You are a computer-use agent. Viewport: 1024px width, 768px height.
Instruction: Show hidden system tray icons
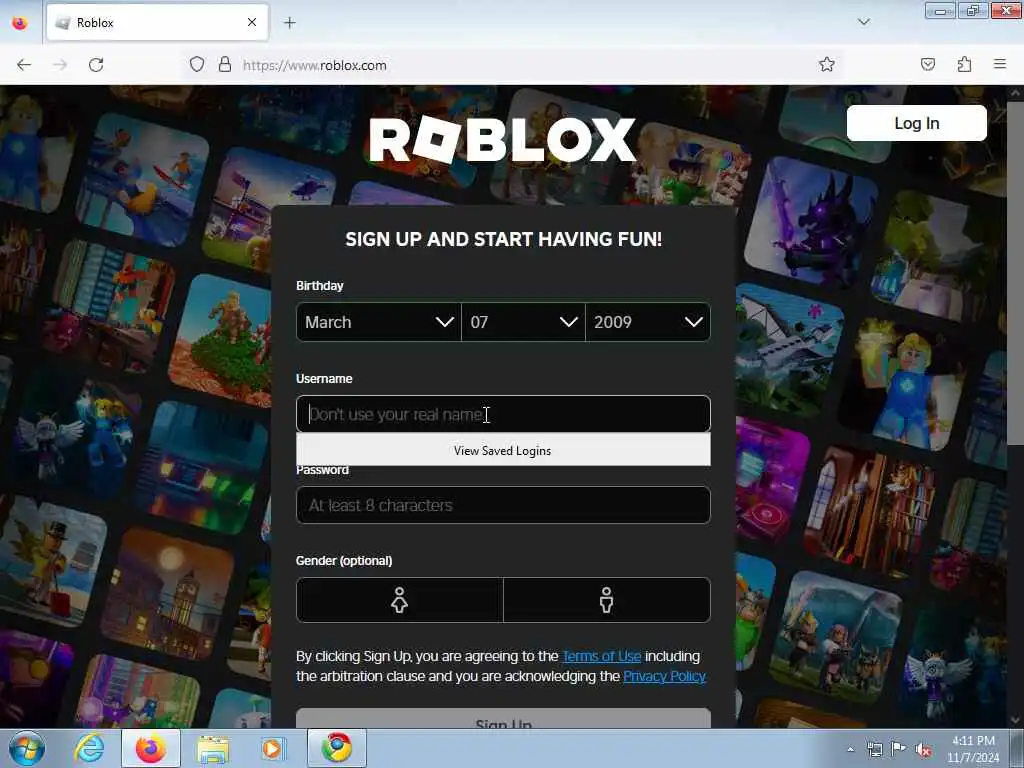coord(850,749)
